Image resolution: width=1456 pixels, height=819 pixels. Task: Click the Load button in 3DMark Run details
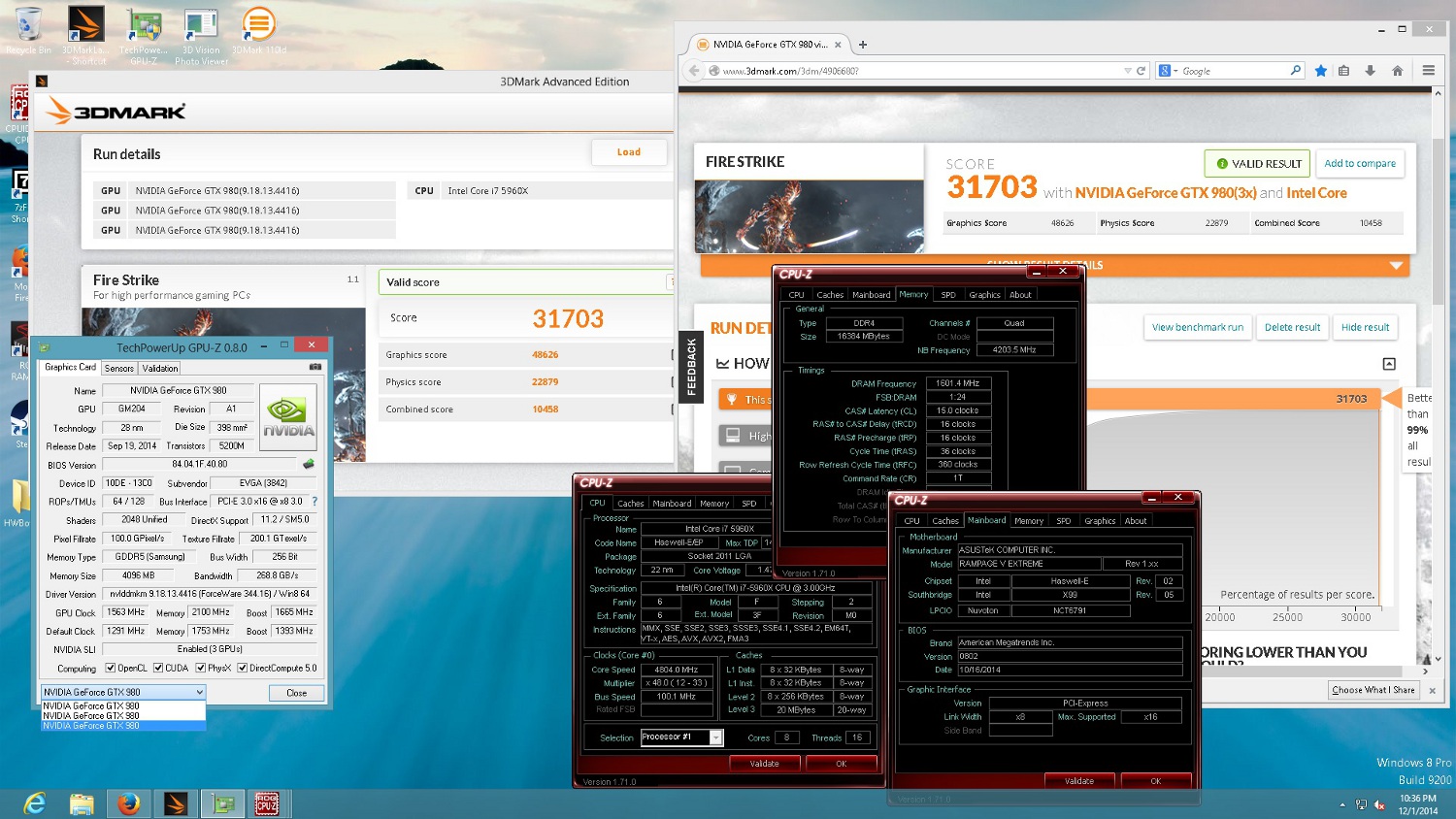coord(629,152)
